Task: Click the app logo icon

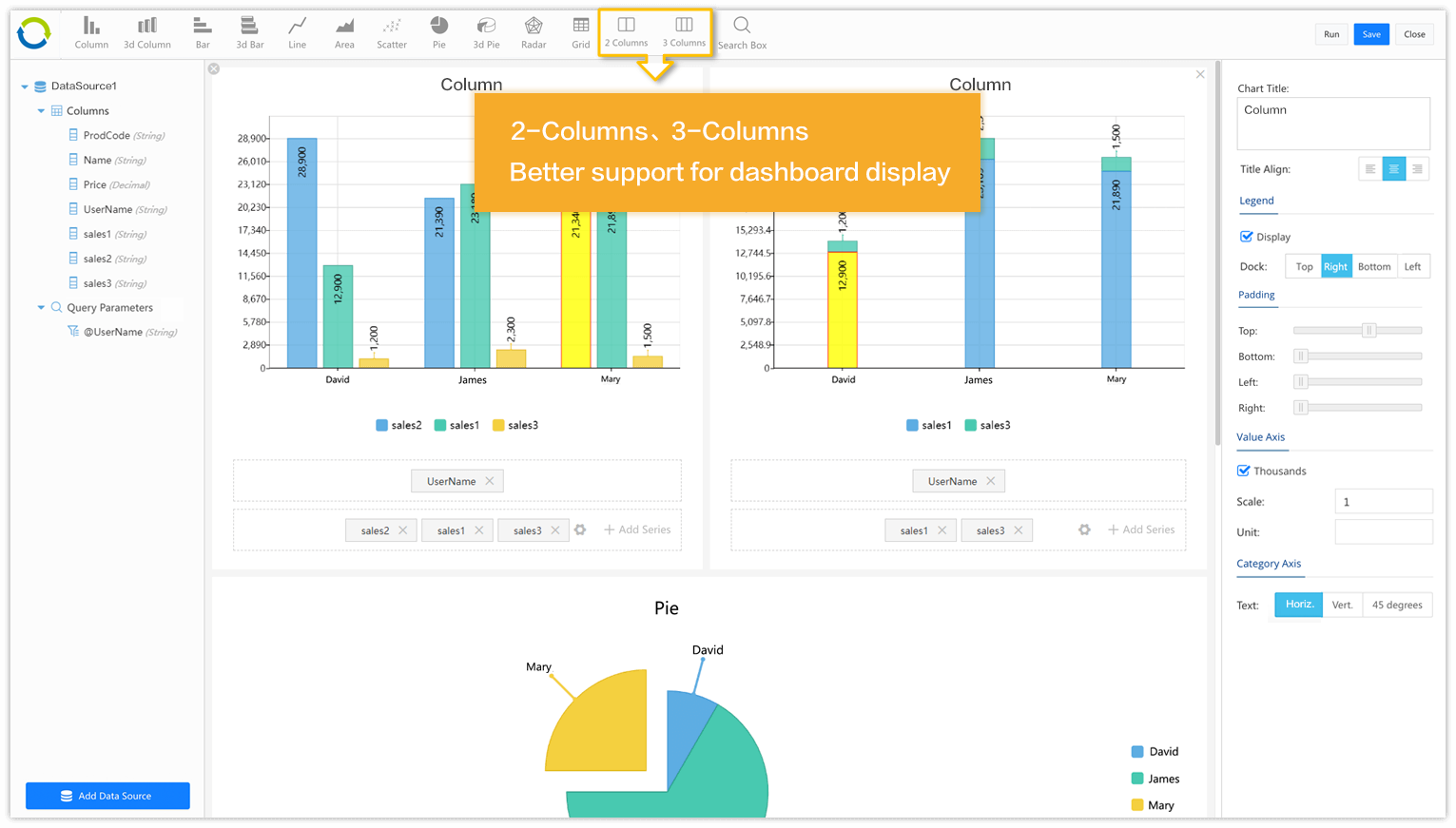Action: tap(34, 33)
